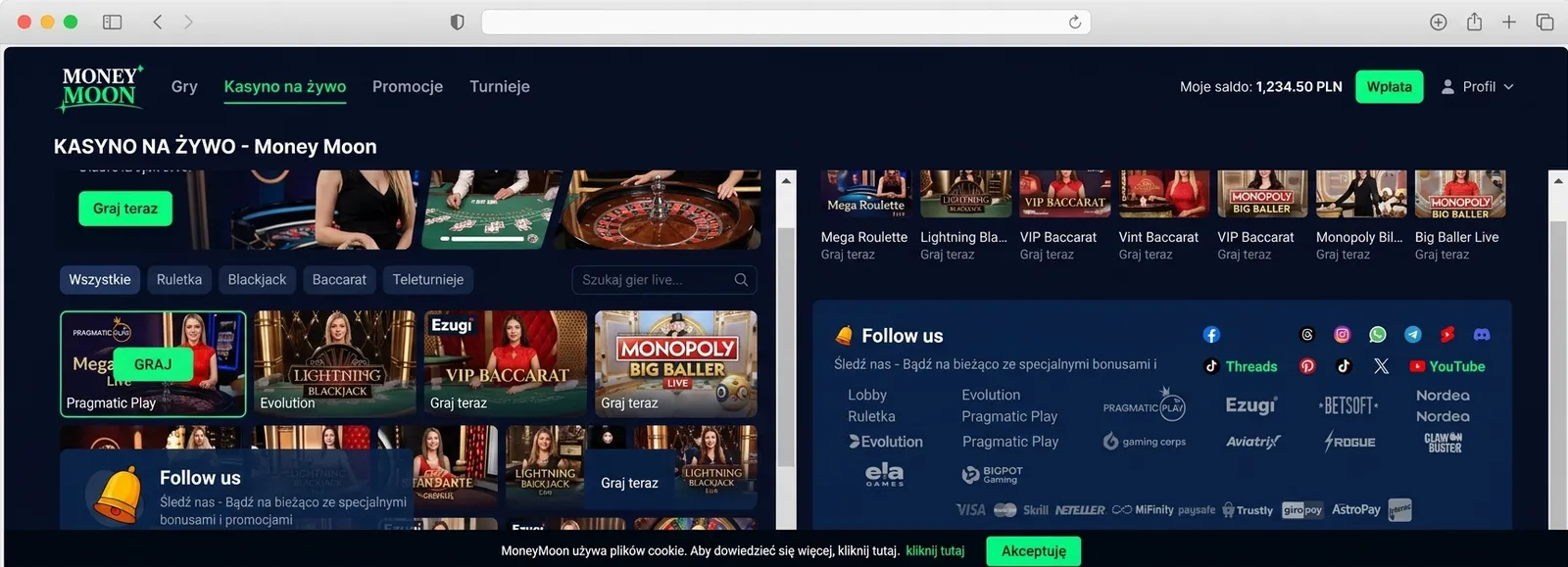Click the green Wpłata button
The width and height of the screenshot is (1568, 567).
(1390, 87)
